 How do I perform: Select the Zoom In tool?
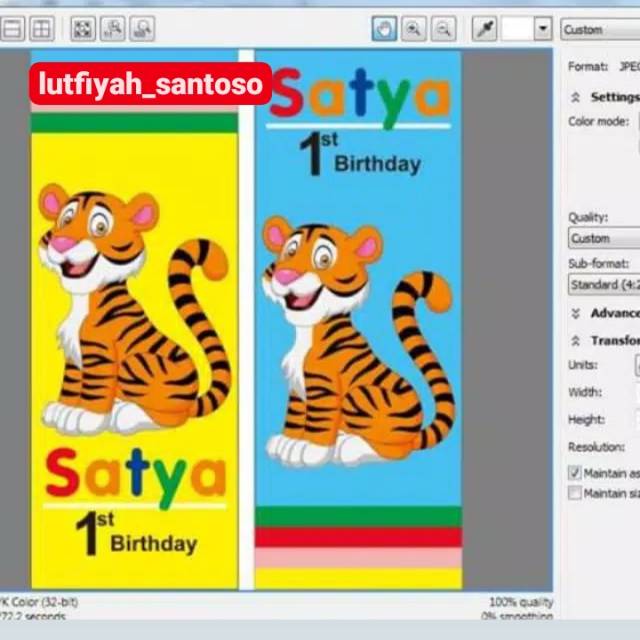pyautogui.click(x=414, y=29)
